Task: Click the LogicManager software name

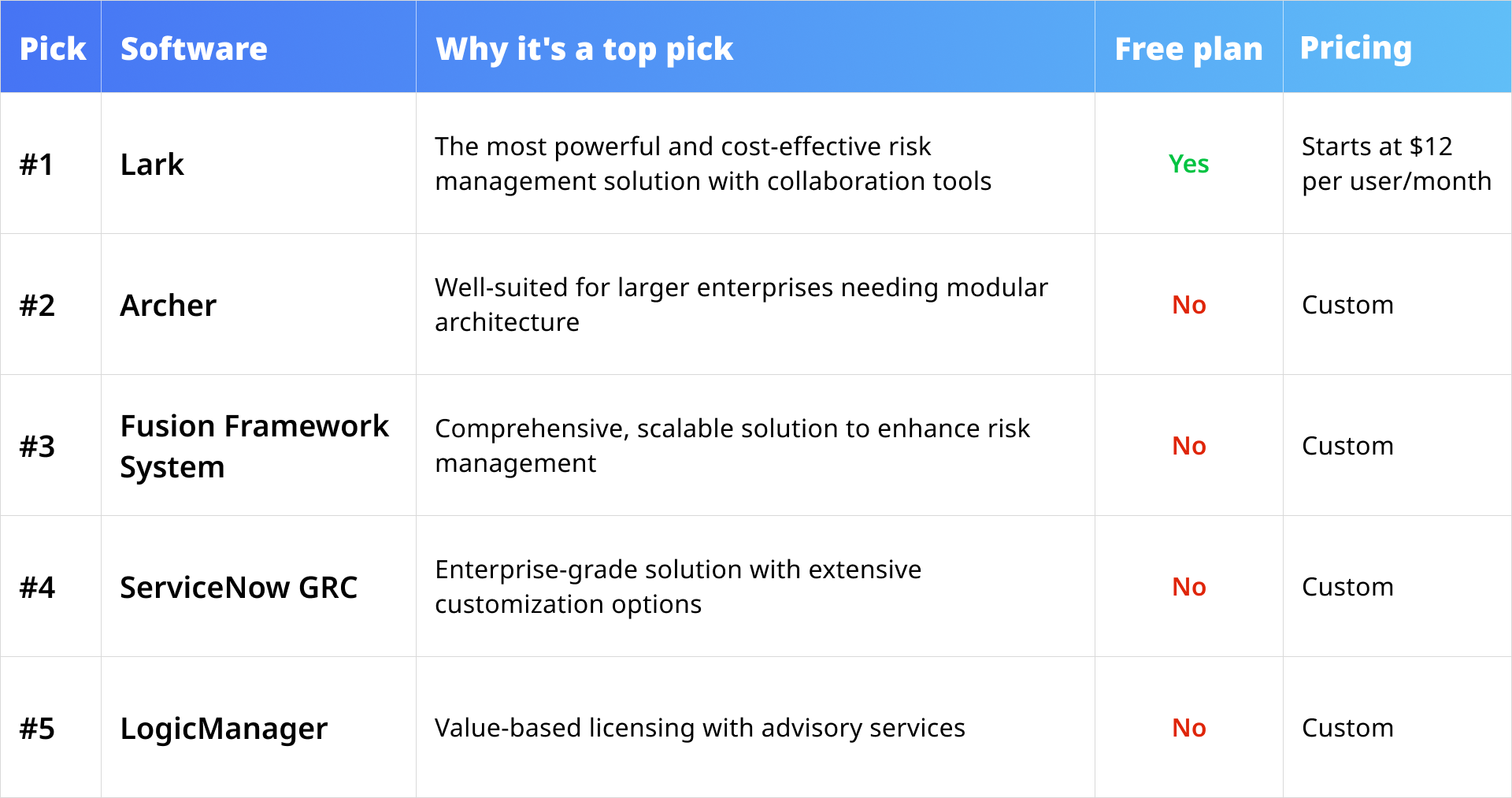Action: 224,728
